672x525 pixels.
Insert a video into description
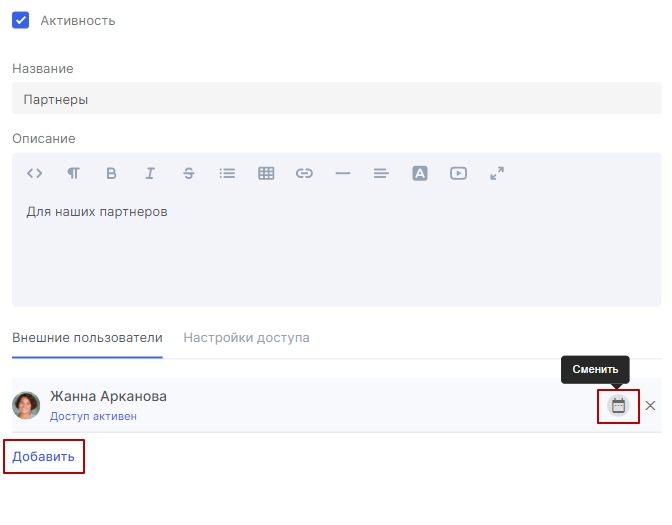tap(459, 174)
